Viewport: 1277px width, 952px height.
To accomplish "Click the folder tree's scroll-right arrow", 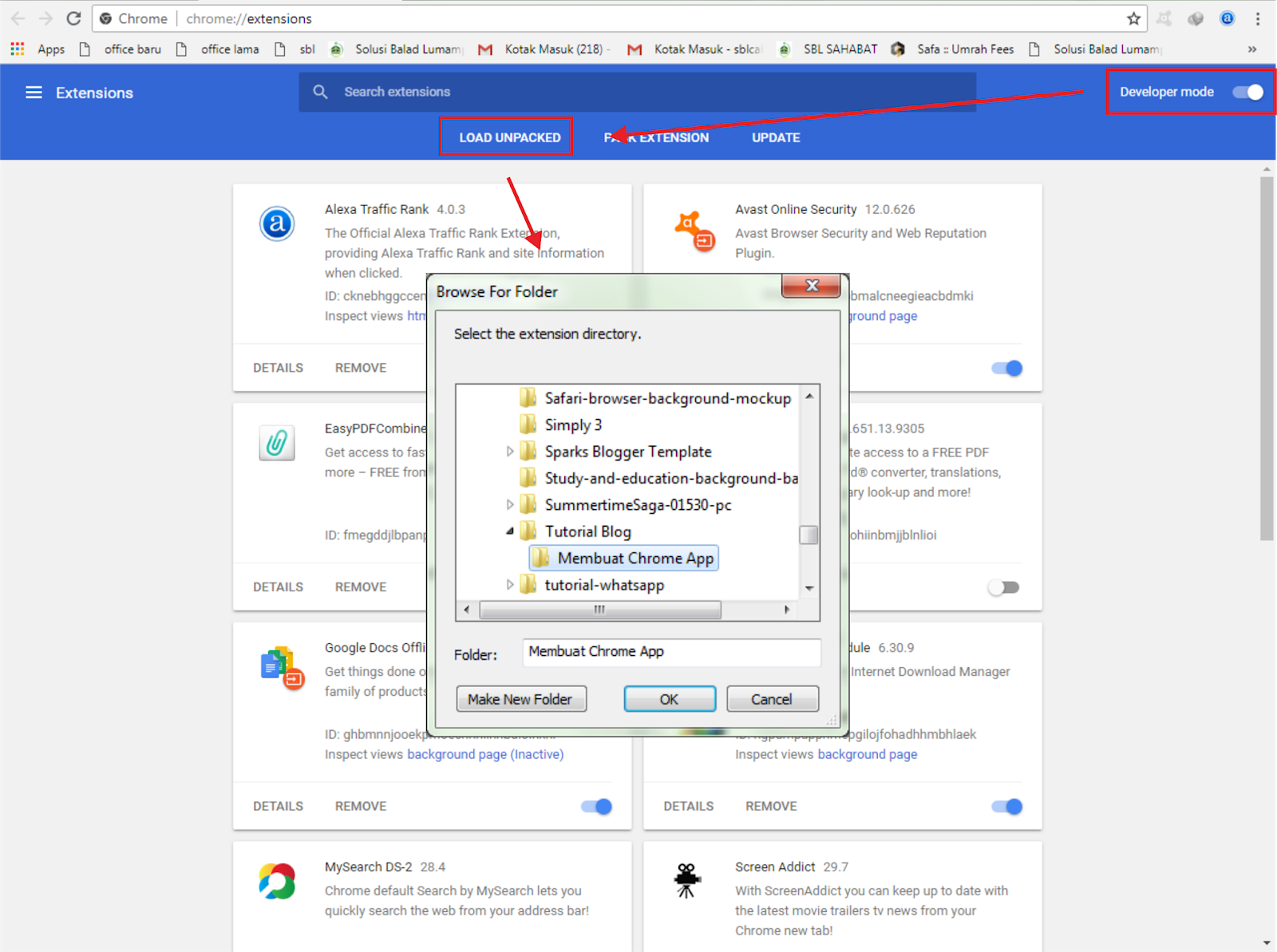I will coord(787,610).
